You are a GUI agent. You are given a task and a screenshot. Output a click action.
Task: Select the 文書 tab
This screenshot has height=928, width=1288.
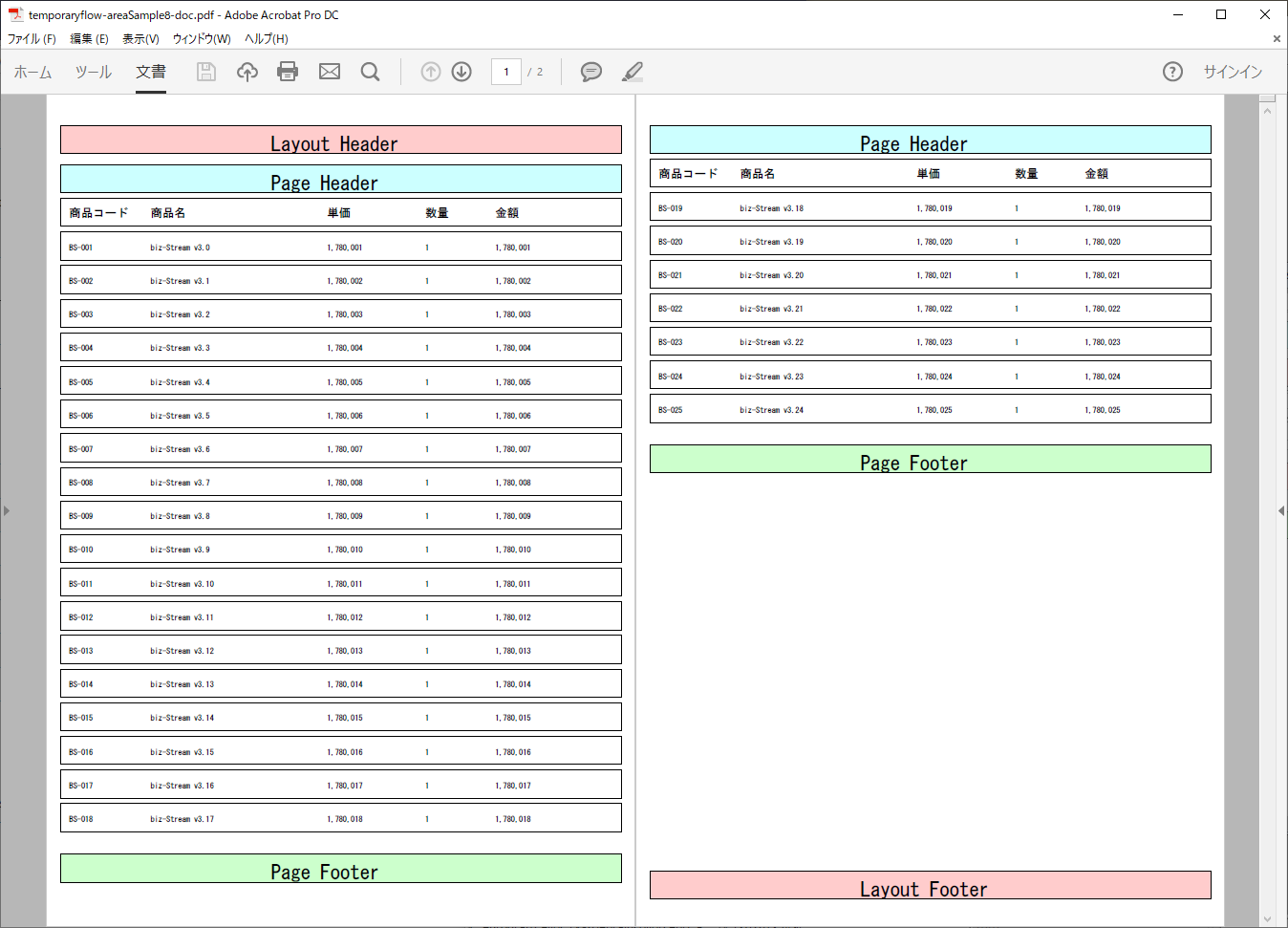[x=151, y=72]
